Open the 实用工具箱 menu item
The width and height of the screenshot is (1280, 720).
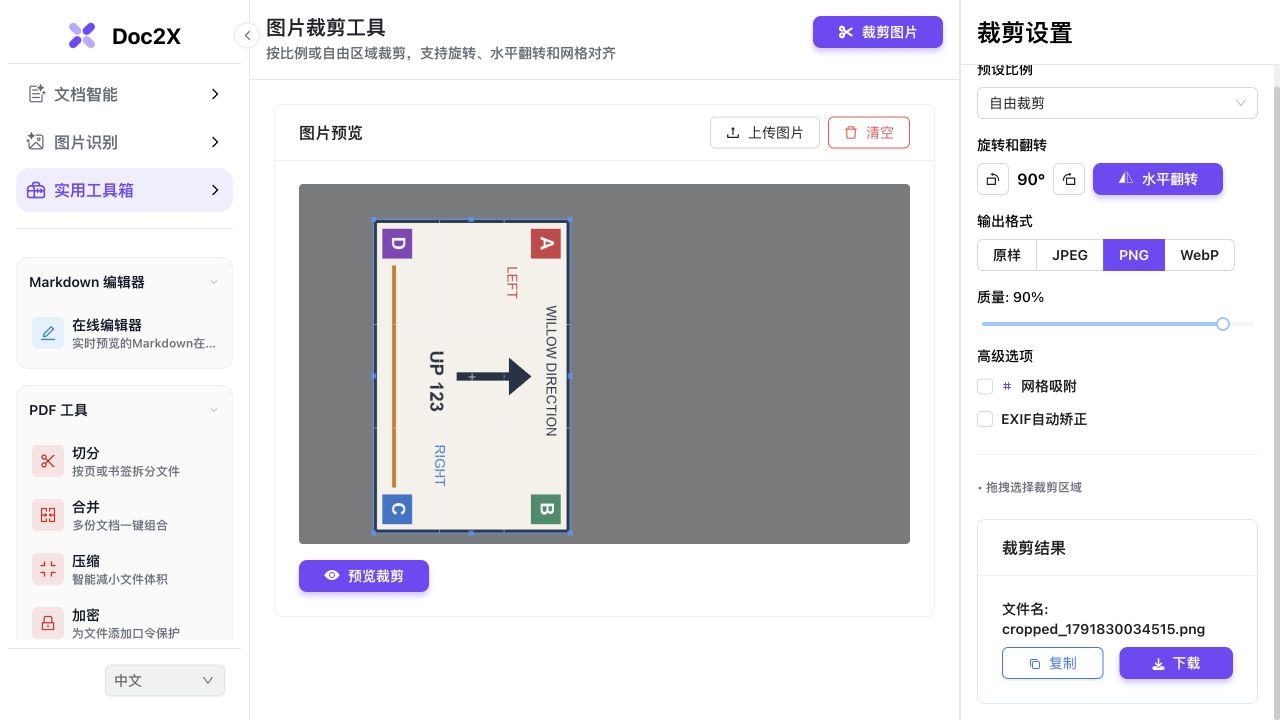[x=125, y=190]
